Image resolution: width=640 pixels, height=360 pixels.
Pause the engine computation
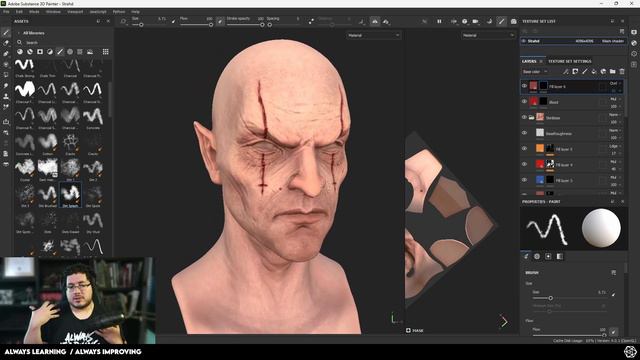click(x=439, y=21)
